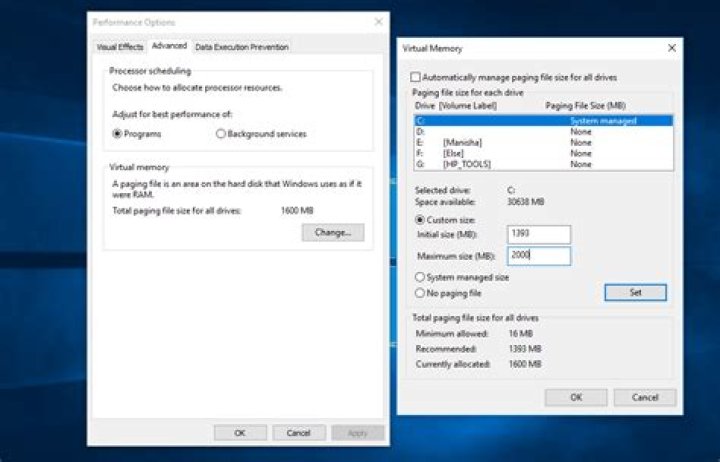
Task: Click the 1600 MB total paging value
Action: coord(297,211)
